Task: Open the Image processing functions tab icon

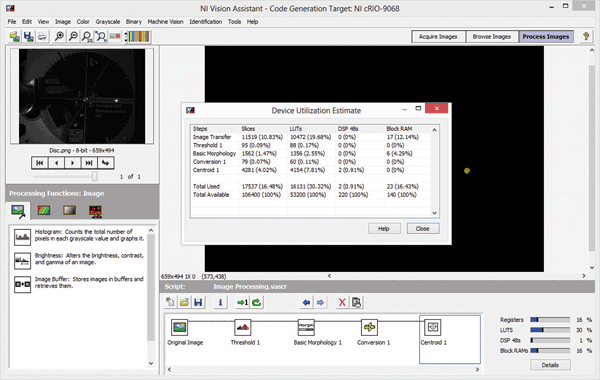Action: click(18, 210)
